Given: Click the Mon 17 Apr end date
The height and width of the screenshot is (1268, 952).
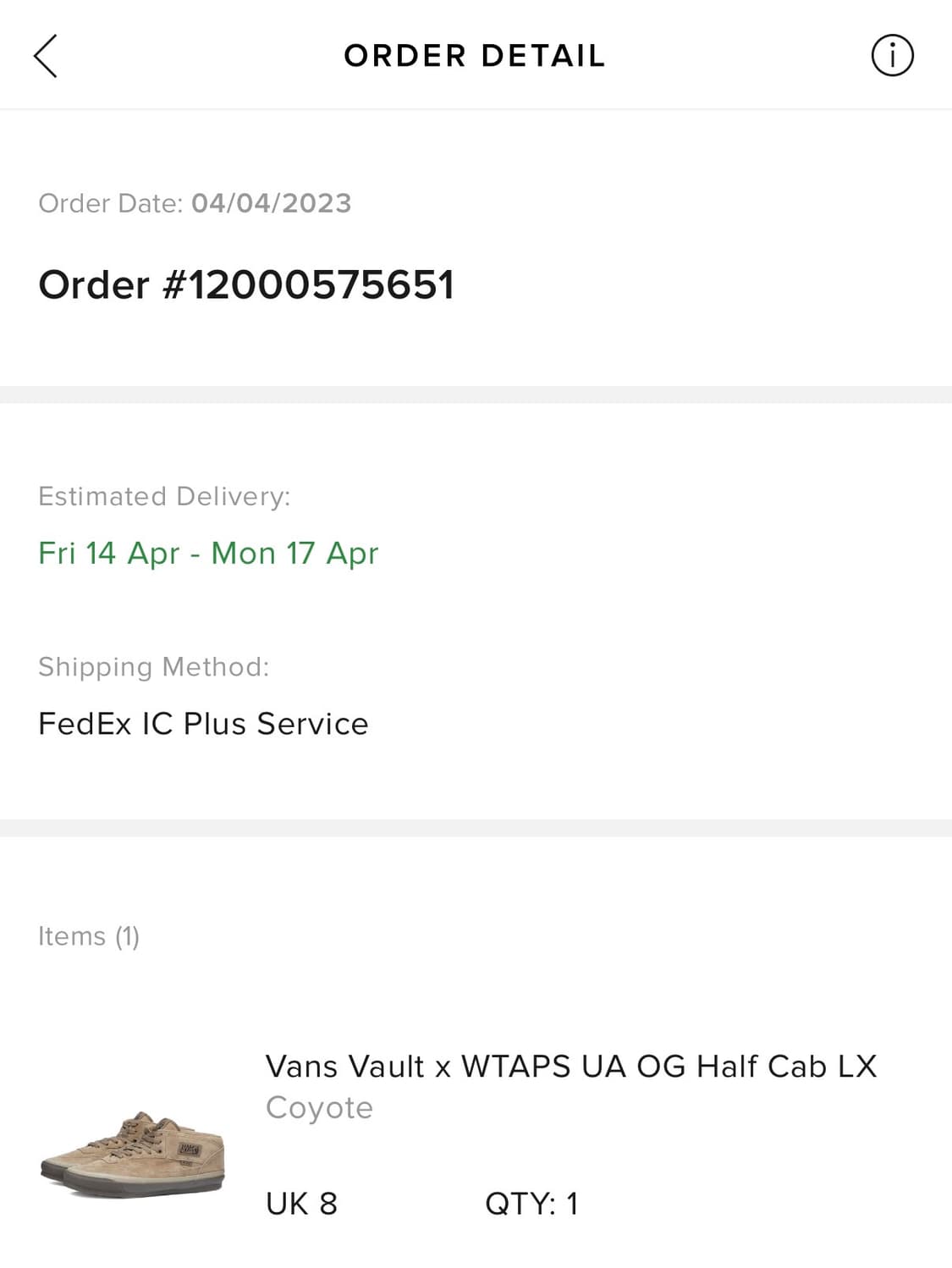Looking at the screenshot, I should point(294,553).
